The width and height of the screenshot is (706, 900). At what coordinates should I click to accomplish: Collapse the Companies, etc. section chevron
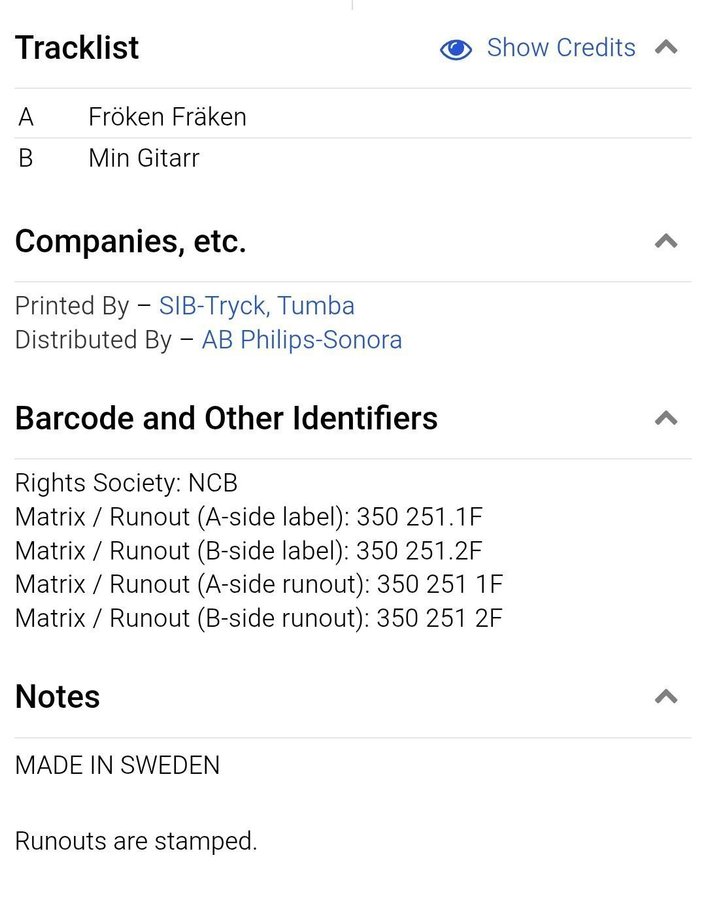[x=666, y=241]
